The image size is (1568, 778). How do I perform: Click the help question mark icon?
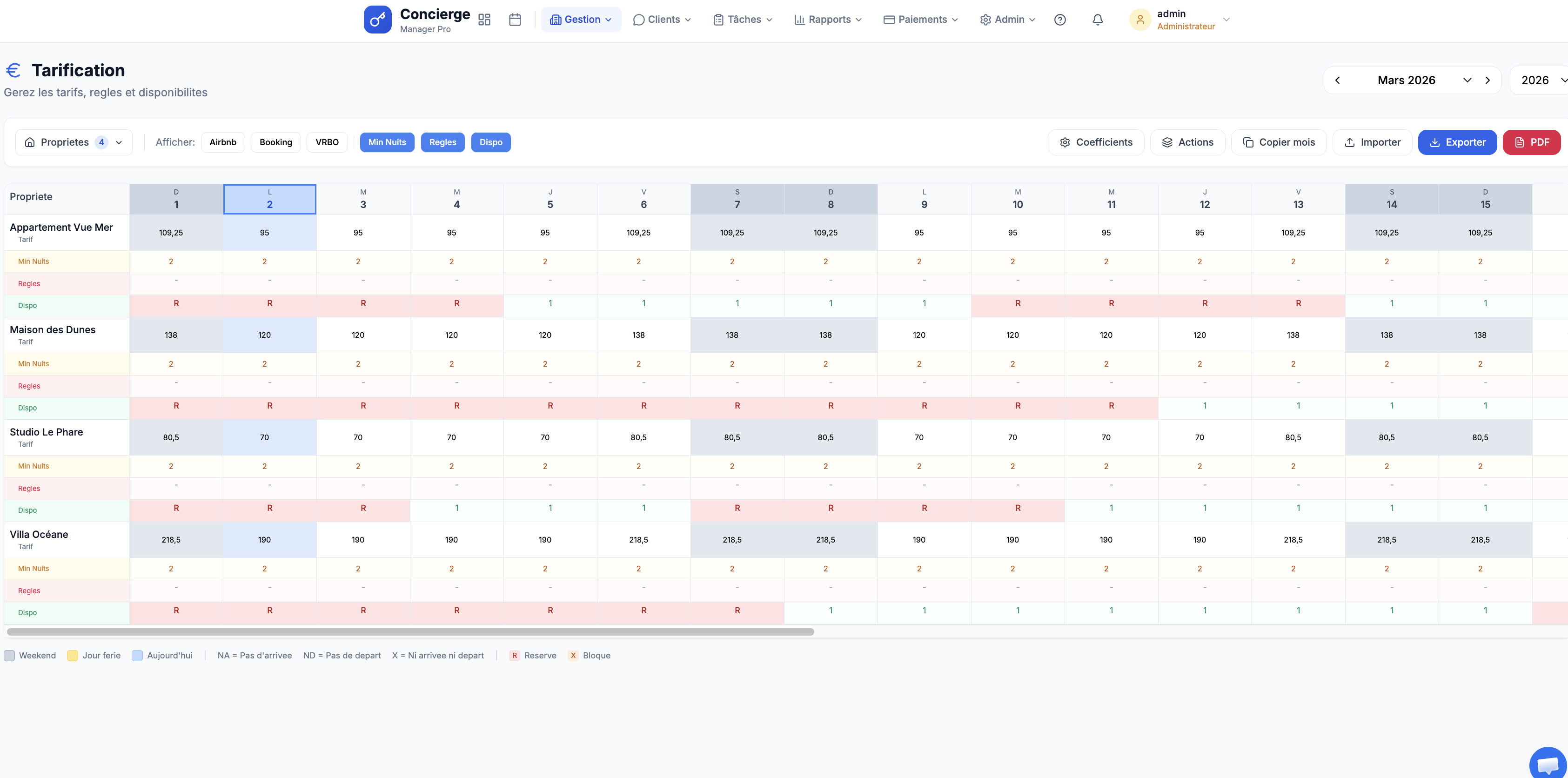pyautogui.click(x=1060, y=20)
